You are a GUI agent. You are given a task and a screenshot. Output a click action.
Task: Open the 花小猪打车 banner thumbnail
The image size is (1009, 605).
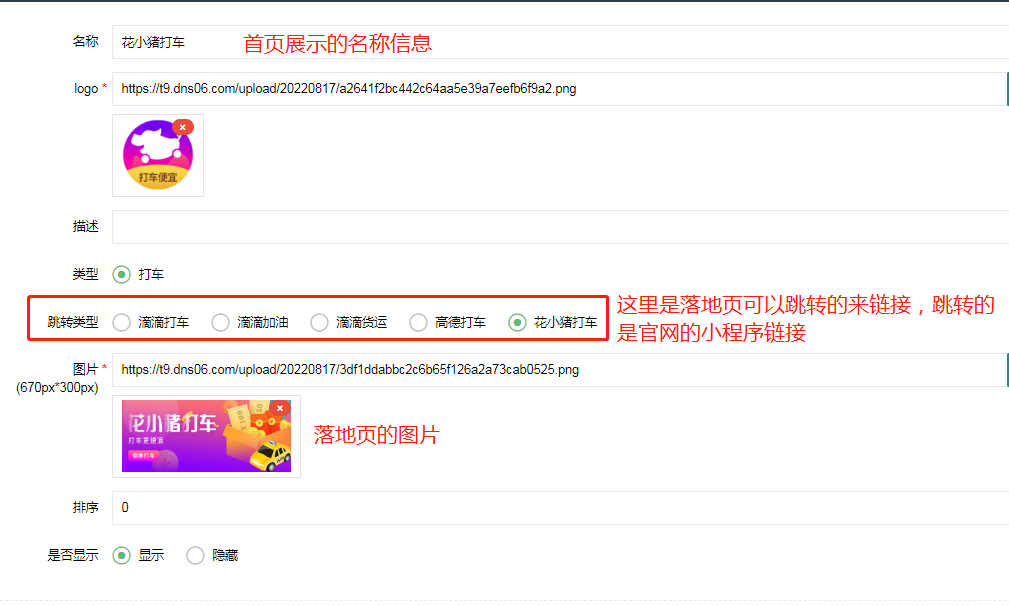207,436
